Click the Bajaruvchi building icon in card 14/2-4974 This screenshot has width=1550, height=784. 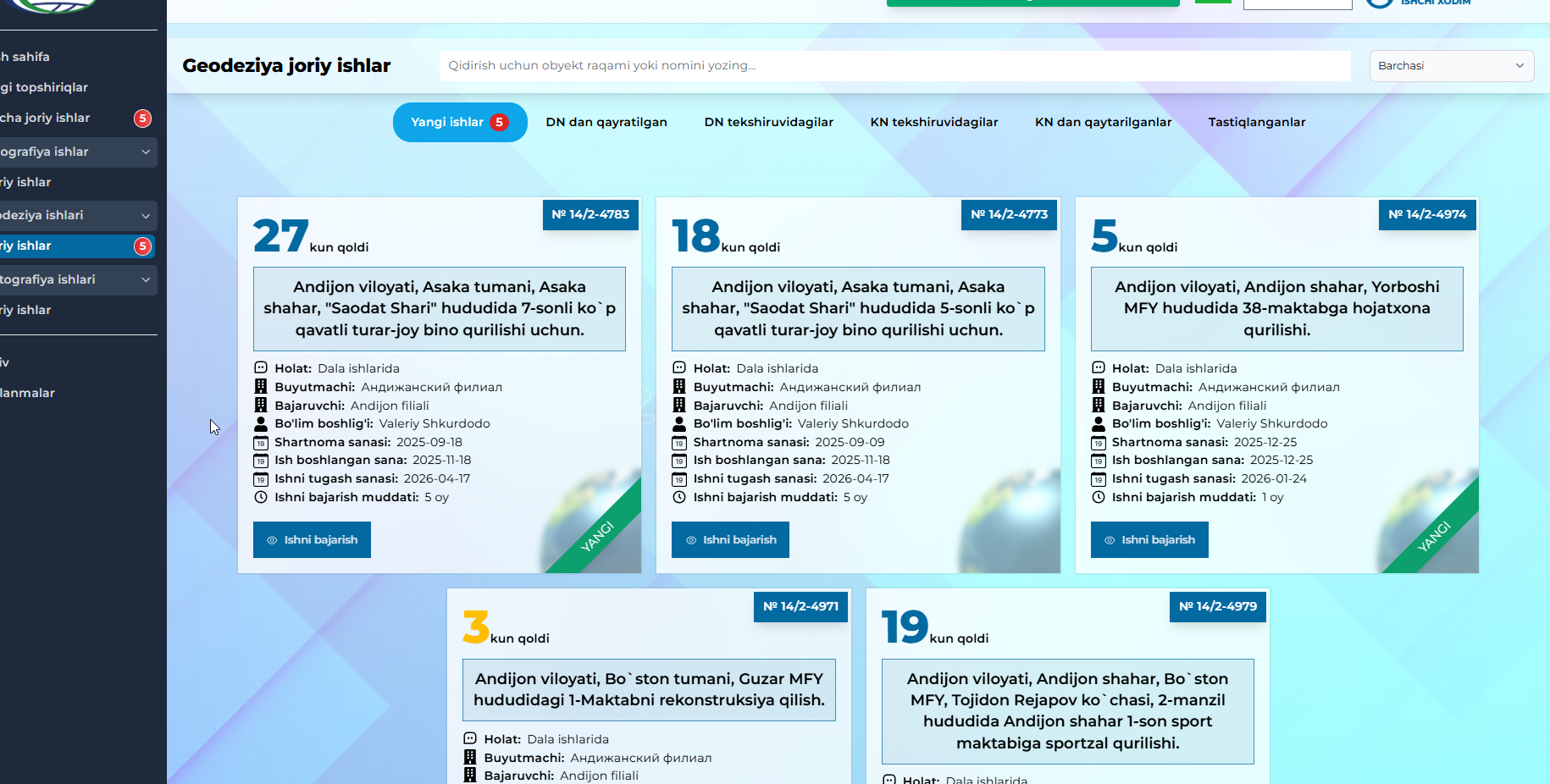point(1099,406)
